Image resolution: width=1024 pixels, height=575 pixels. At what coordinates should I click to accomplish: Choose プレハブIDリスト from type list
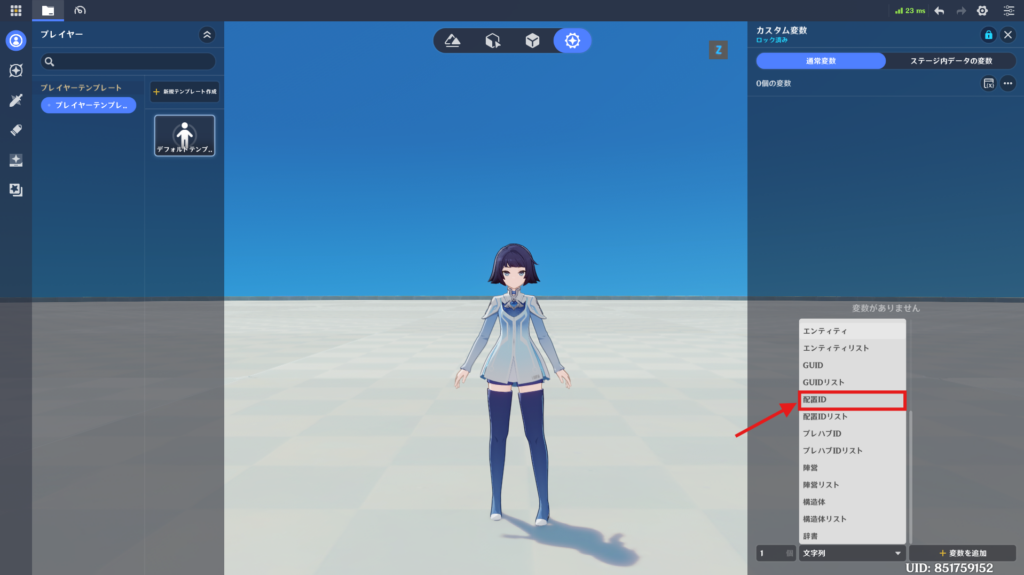852,451
